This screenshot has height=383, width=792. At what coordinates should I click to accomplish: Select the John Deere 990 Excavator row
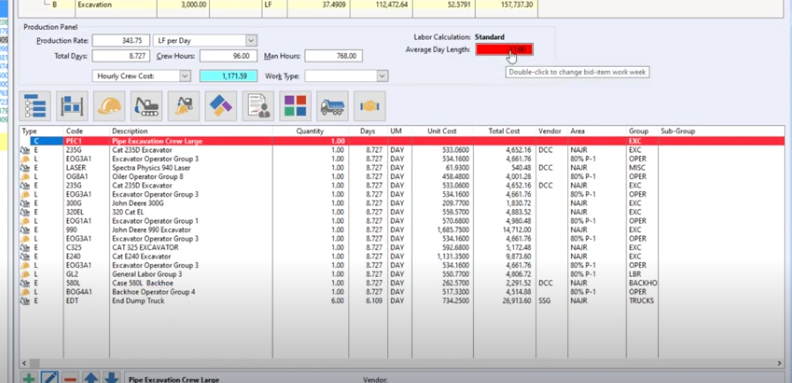[402, 230]
